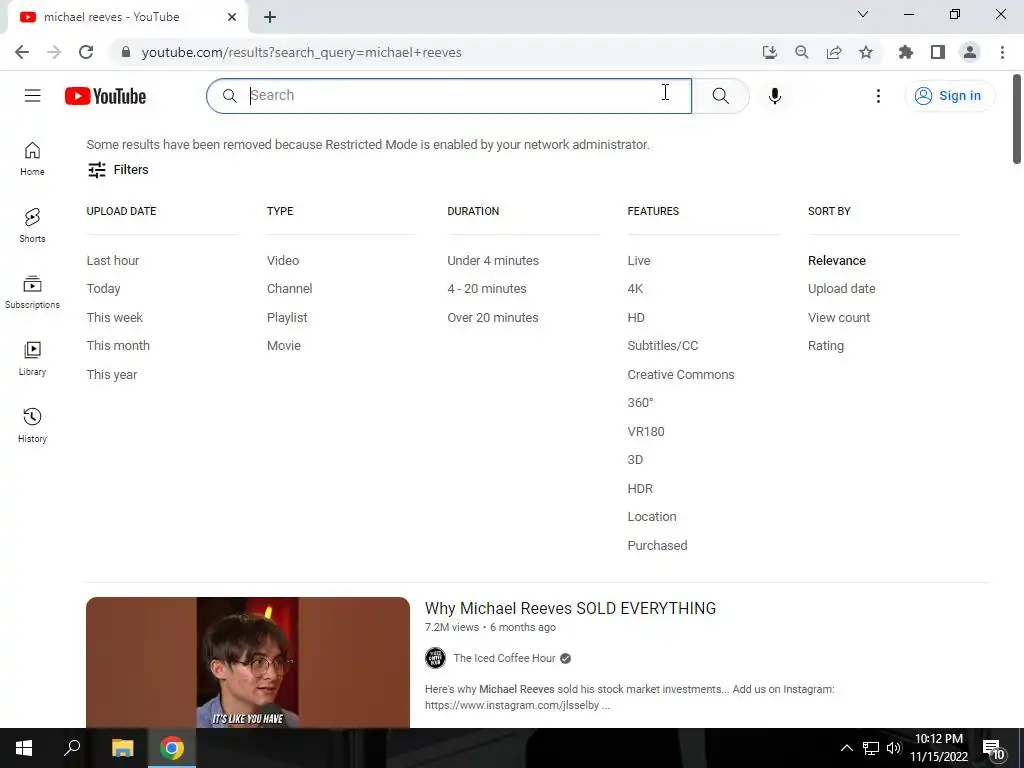Share this page via address bar icon

pos(834,52)
